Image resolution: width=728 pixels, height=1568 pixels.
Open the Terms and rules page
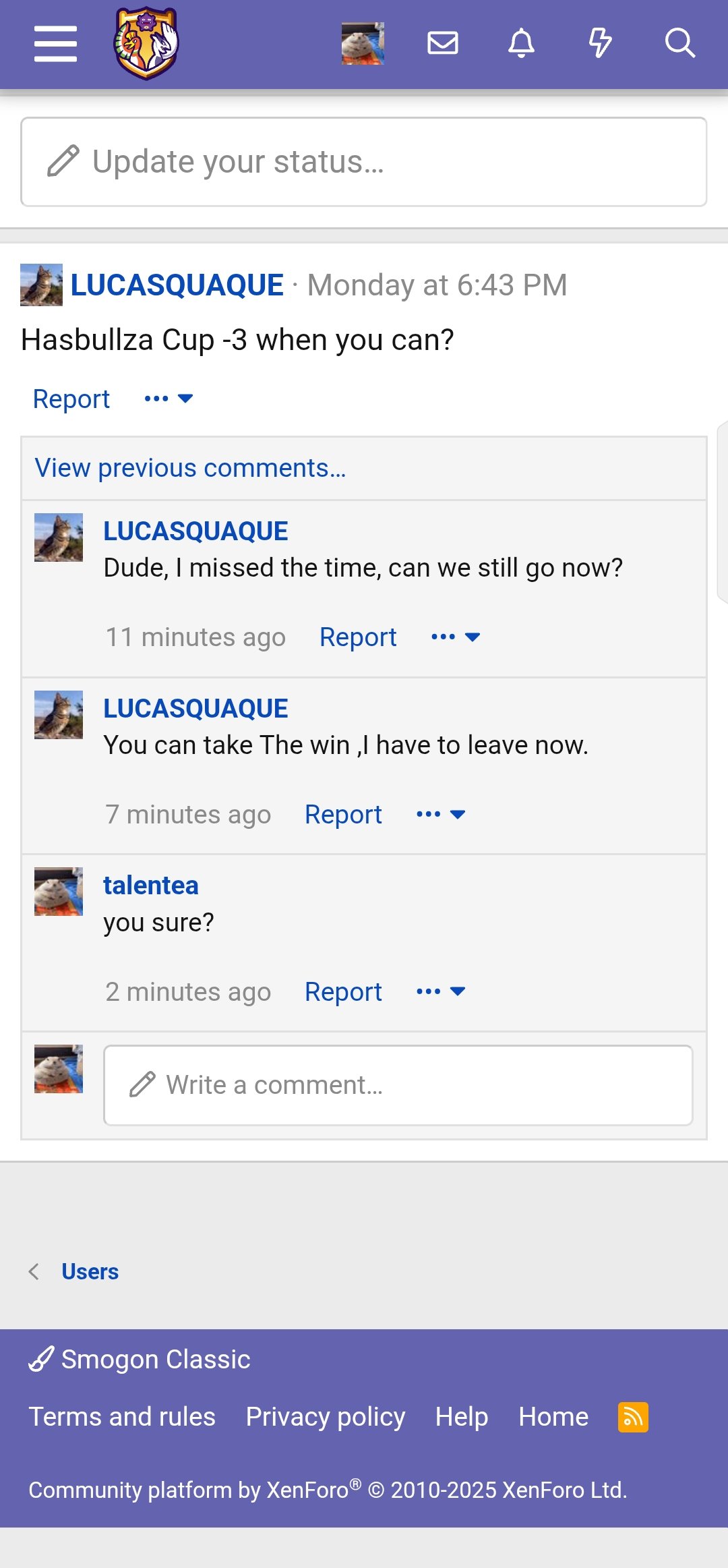click(122, 1416)
